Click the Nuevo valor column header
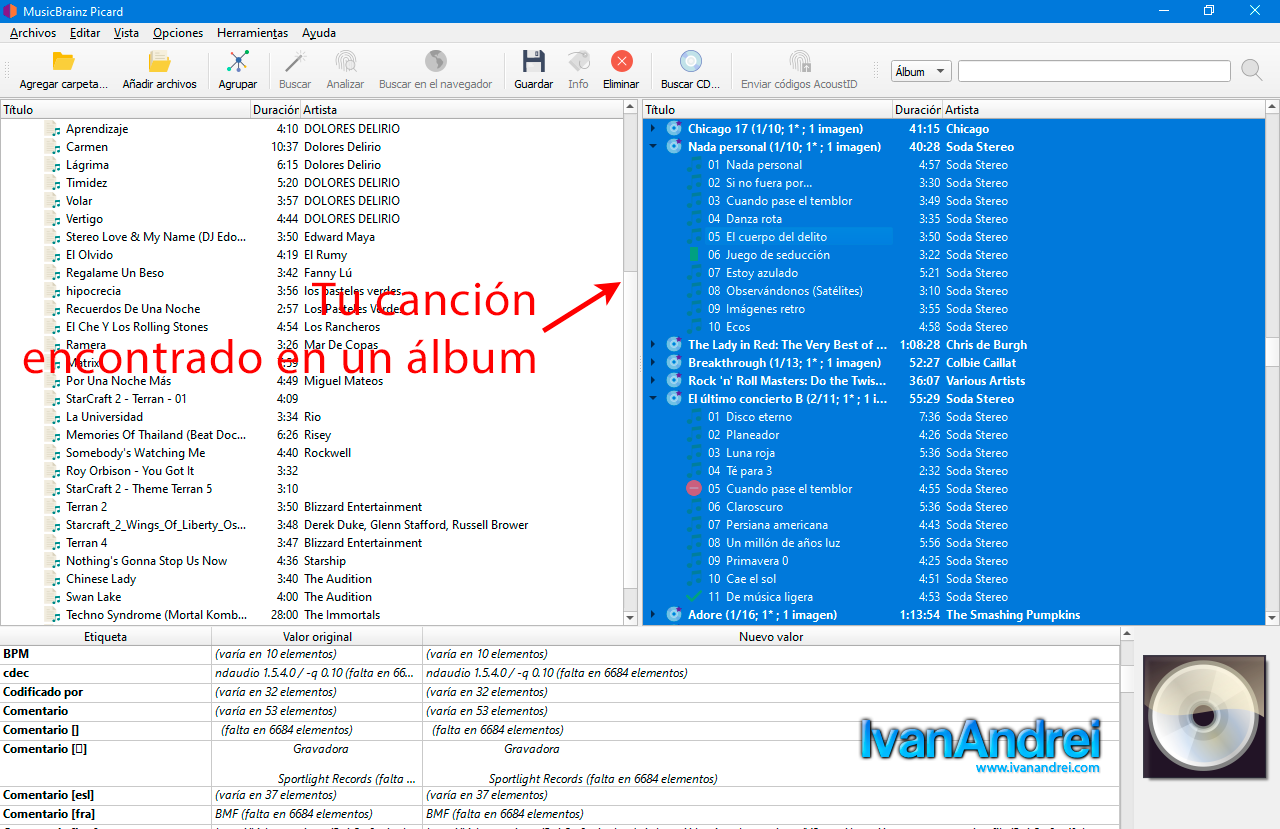The height and width of the screenshot is (829, 1280). (x=771, y=636)
